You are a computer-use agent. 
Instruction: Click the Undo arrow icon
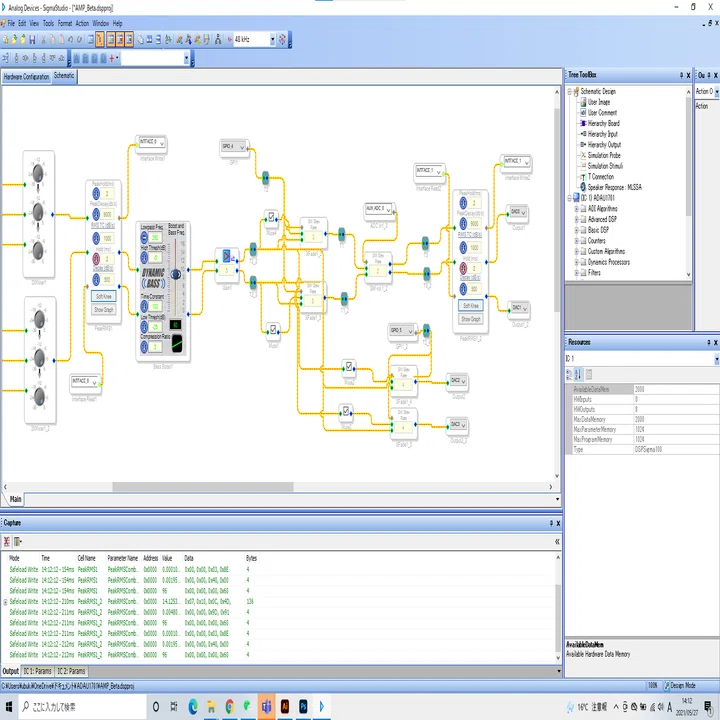[70, 39]
